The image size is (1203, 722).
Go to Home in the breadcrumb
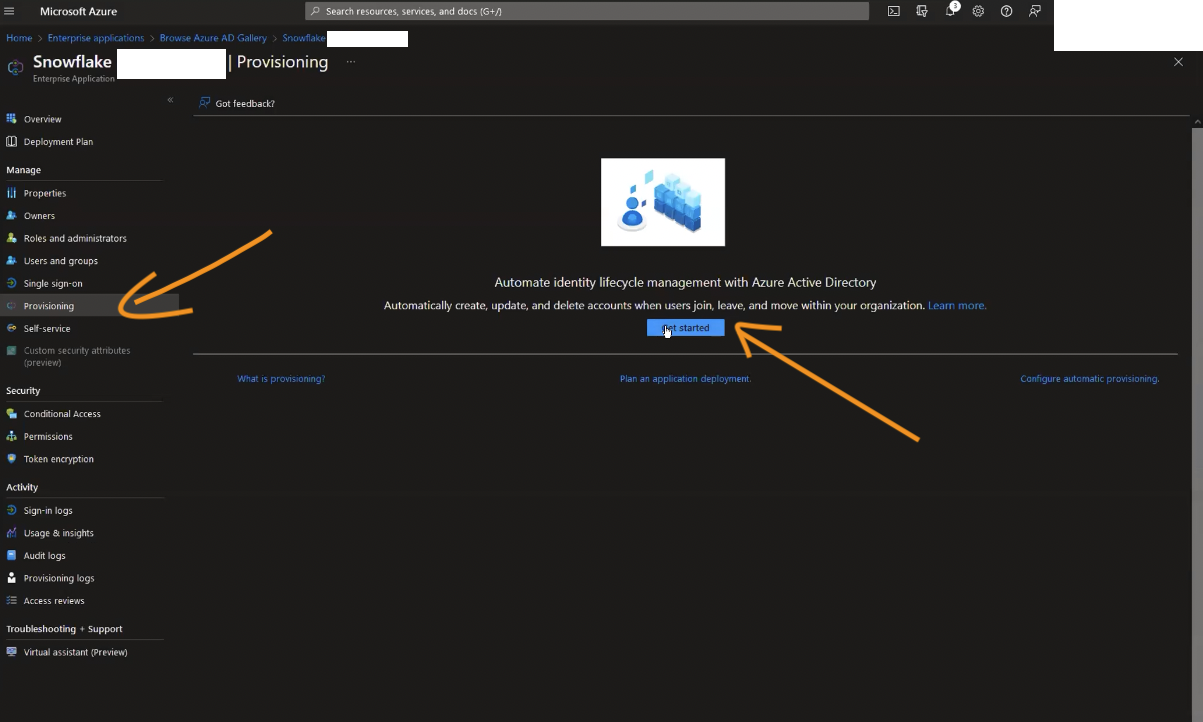19,38
